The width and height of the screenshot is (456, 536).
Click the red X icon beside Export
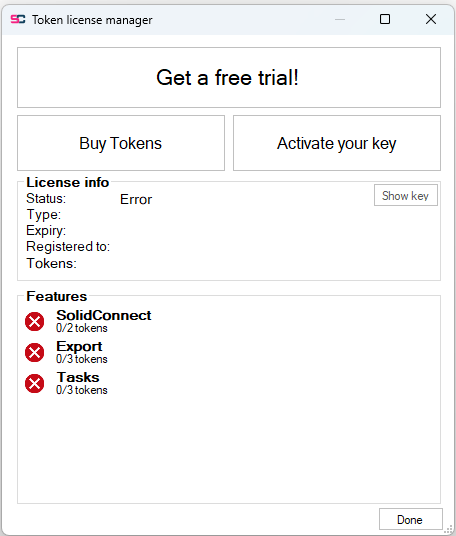35,352
